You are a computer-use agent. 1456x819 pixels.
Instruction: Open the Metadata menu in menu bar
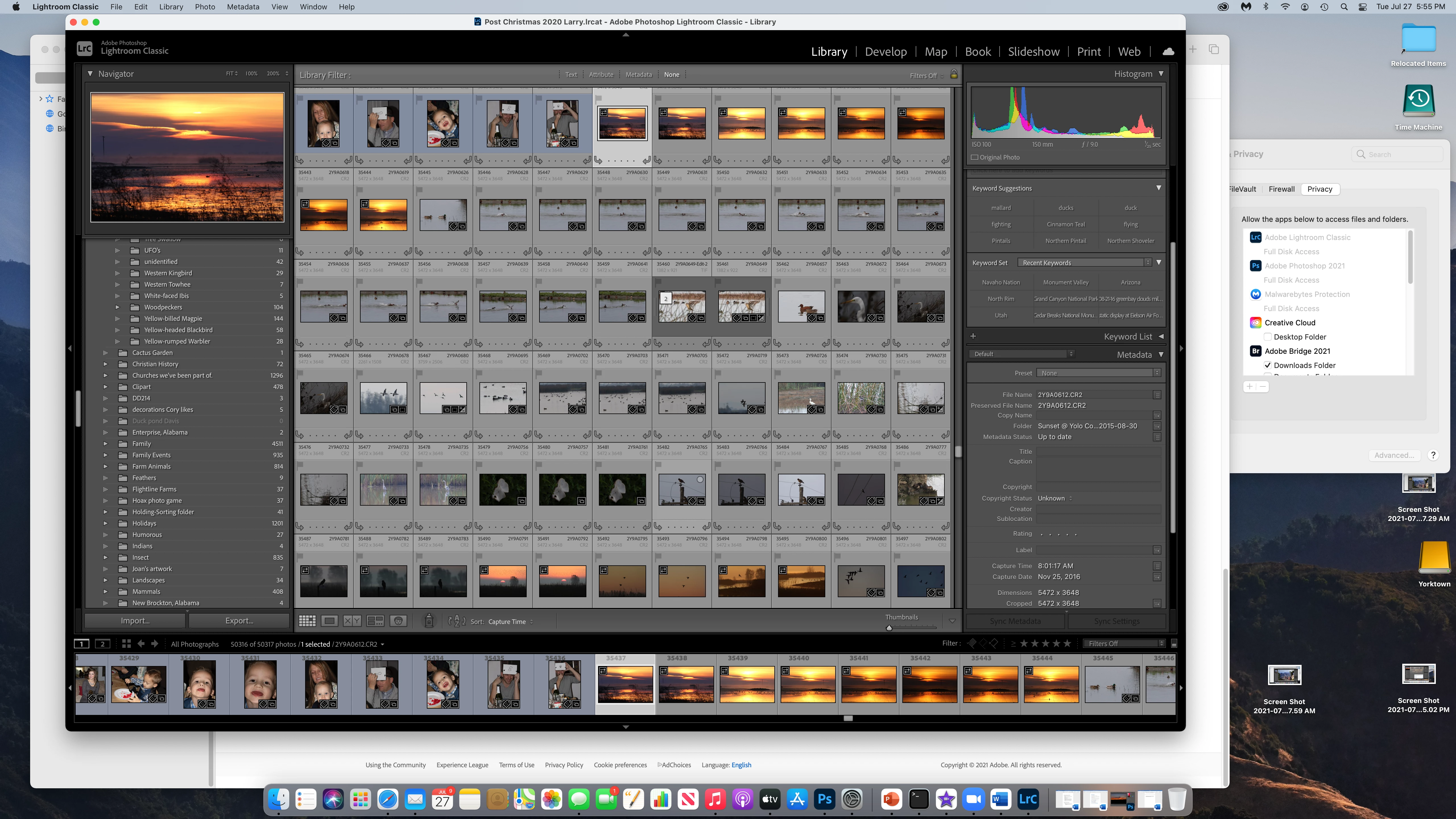[243, 7]
